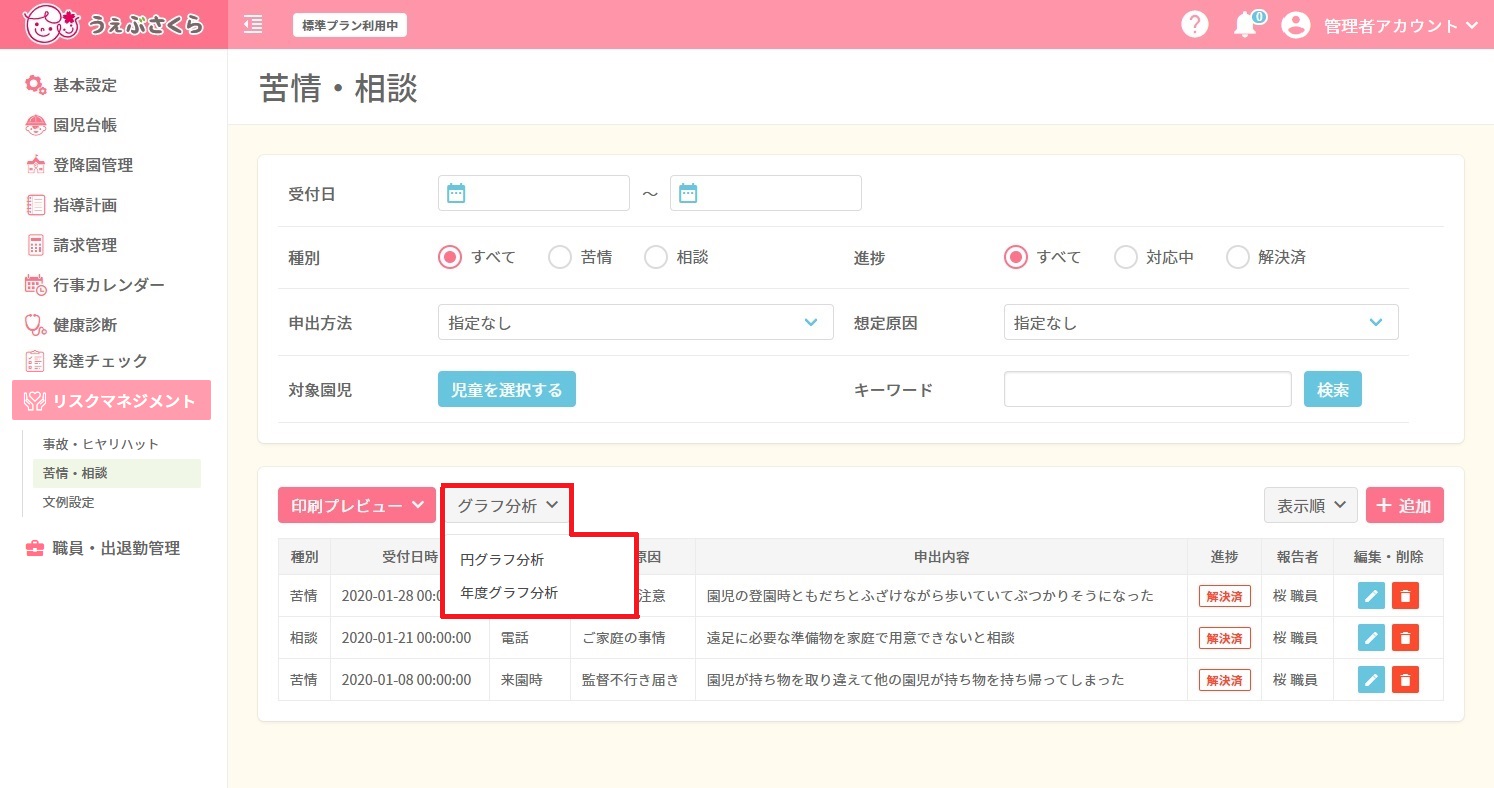The height and width of the screenshot is (788, 1494).
Task: Select 苦情・相談 submenu item
Action: pyautogui.click(x=117, y=473)
